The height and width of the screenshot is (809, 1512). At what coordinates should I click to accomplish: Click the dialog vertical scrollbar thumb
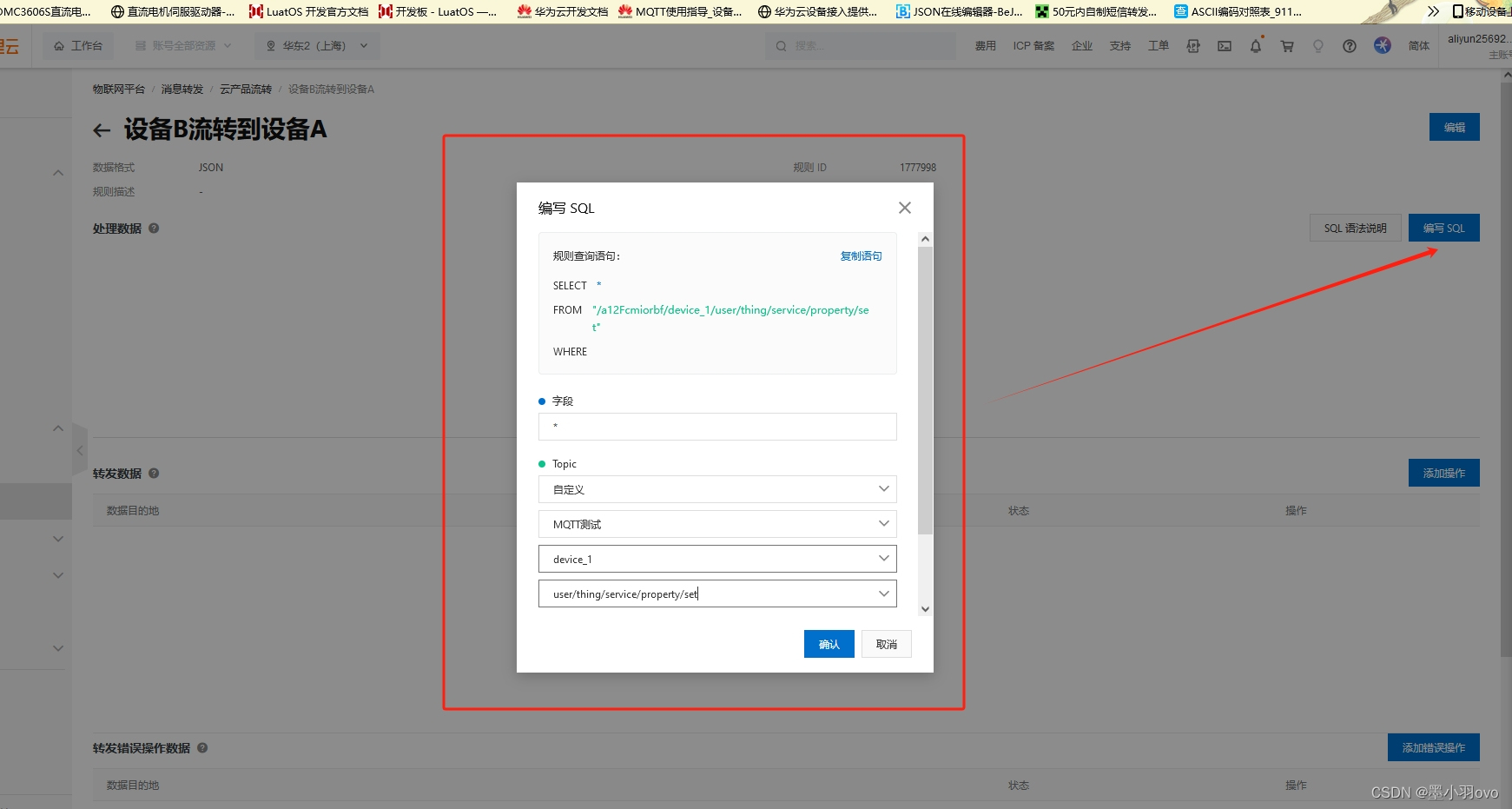[925, 390]
